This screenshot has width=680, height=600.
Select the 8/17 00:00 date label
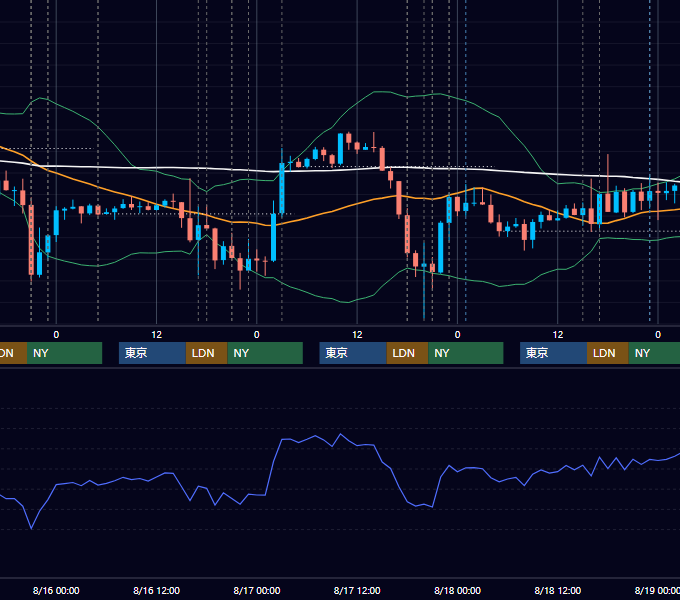point(257,590)
